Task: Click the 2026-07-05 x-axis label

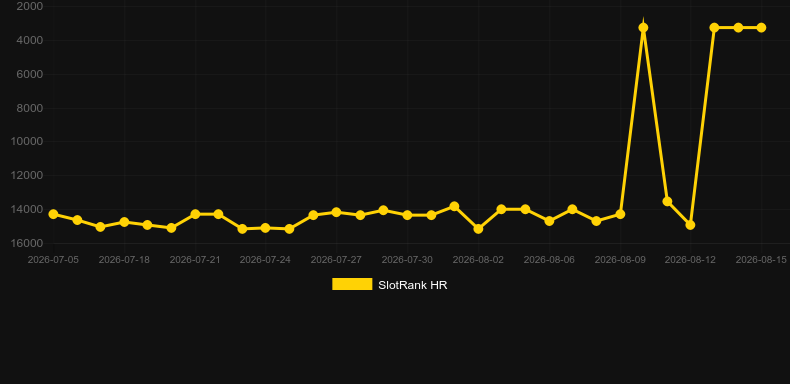Action: pyautogui.click(x=53, y=260)
